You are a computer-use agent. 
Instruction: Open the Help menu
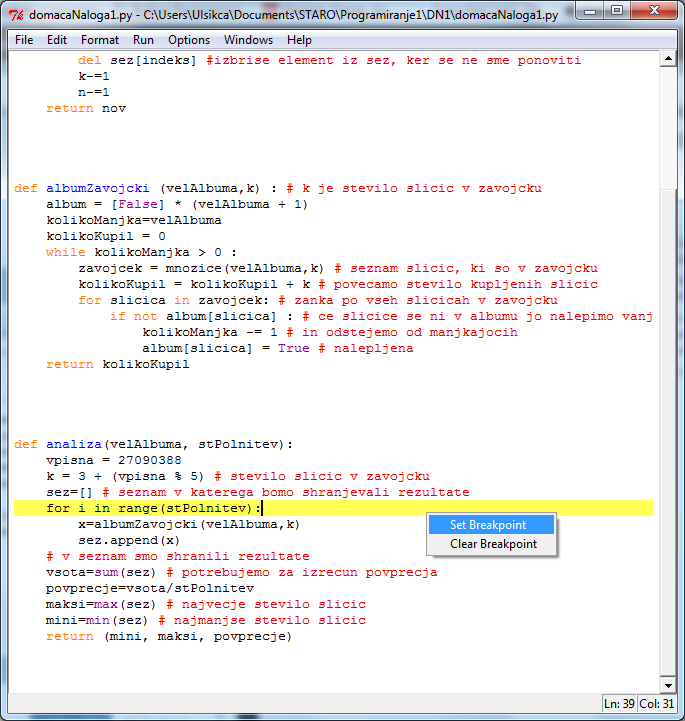(299, 40)
